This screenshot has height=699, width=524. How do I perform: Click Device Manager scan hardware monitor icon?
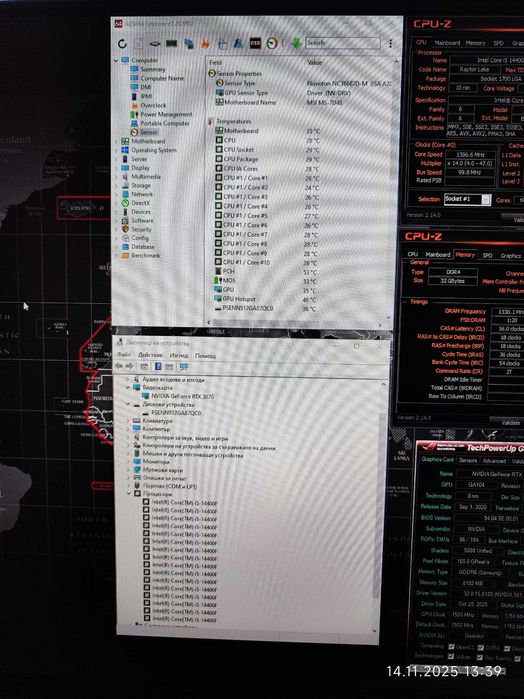coord(183,366)
